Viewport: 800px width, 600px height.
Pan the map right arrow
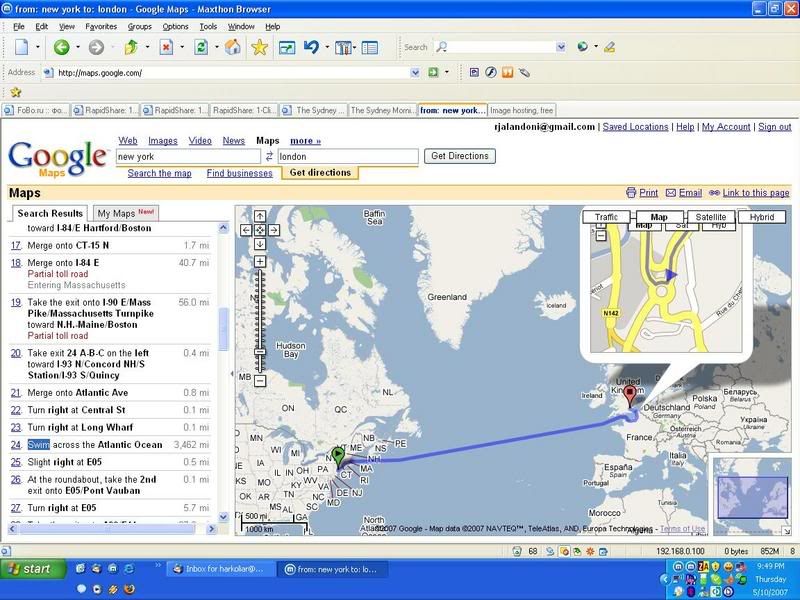pyautogui.click(x=274, y=230)
